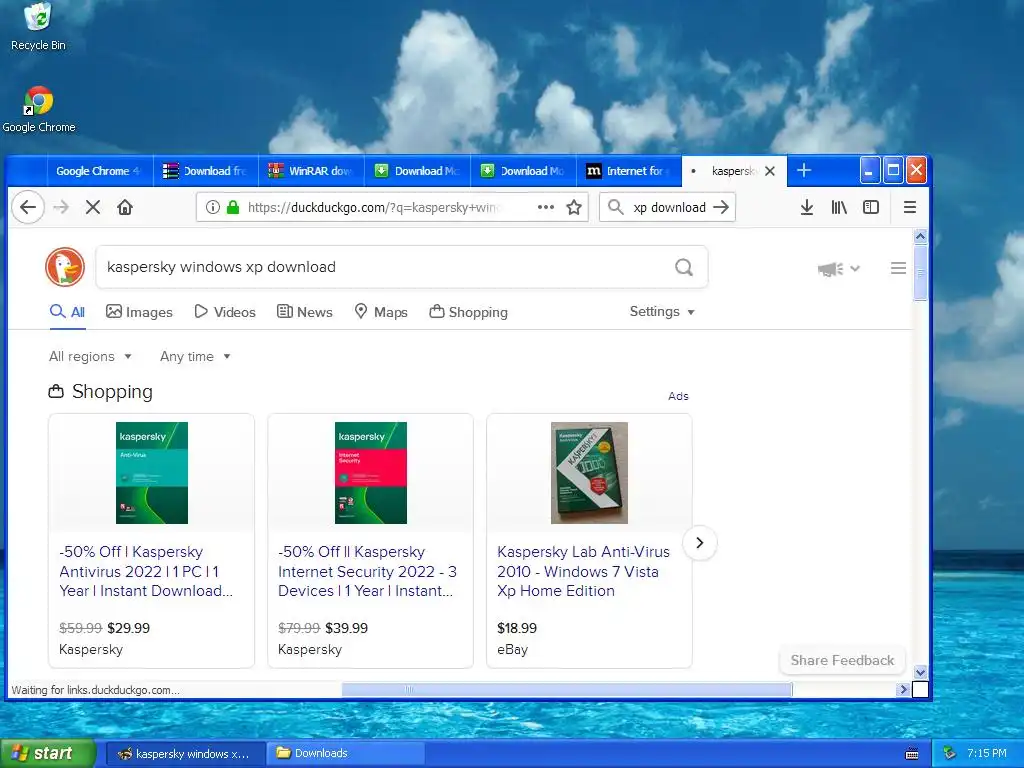The image size is (1024, 768).
Task: Click the keyboard icon in the system tray
Action: (x=912, y=754)
